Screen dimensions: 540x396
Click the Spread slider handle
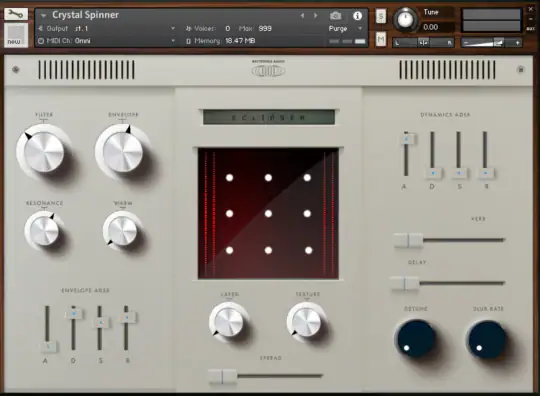(x=222, y=376)
